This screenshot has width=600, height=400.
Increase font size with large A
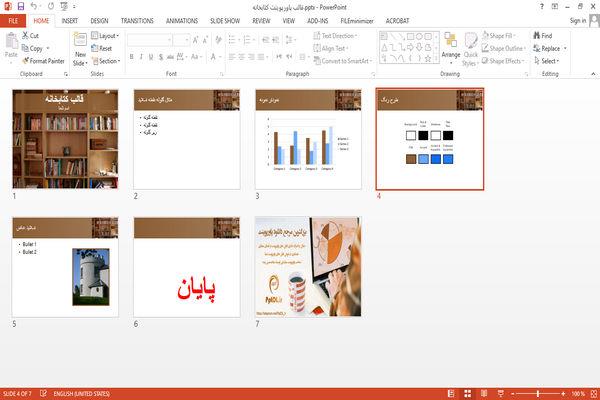pyautogui.click(x=196, y=40)
